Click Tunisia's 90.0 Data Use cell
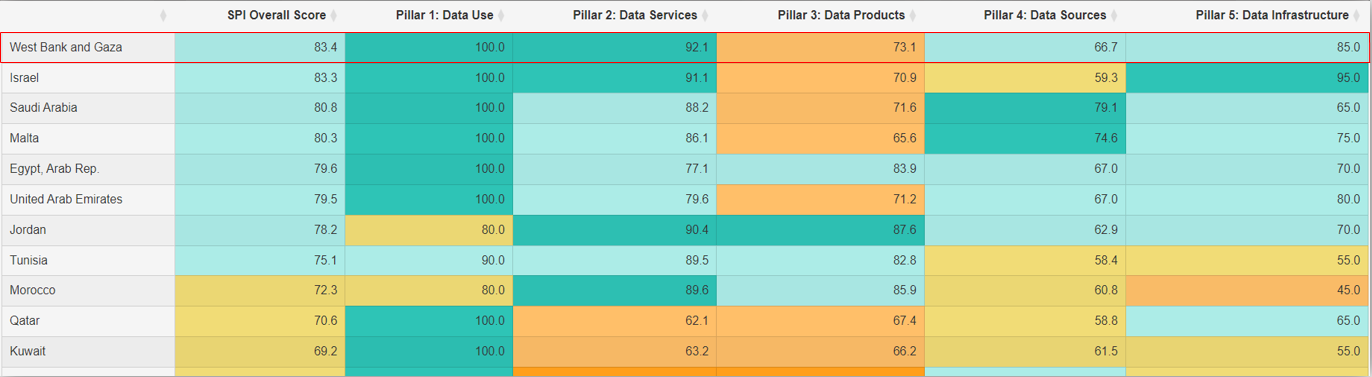Image resolution: width=1372 pixels, height=377 pixels. pos(429,260)
